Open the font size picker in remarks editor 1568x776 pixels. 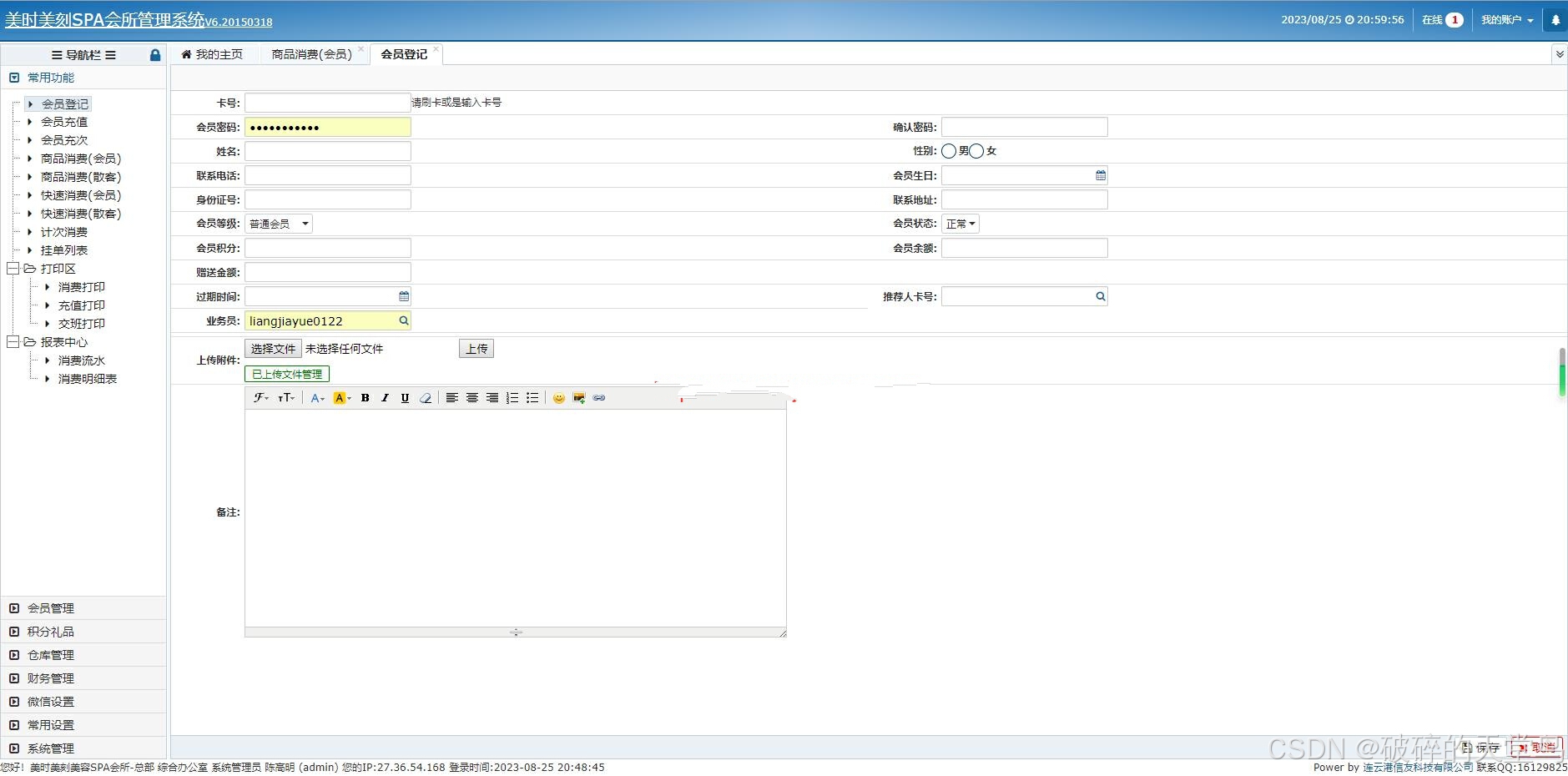[286, 398]
